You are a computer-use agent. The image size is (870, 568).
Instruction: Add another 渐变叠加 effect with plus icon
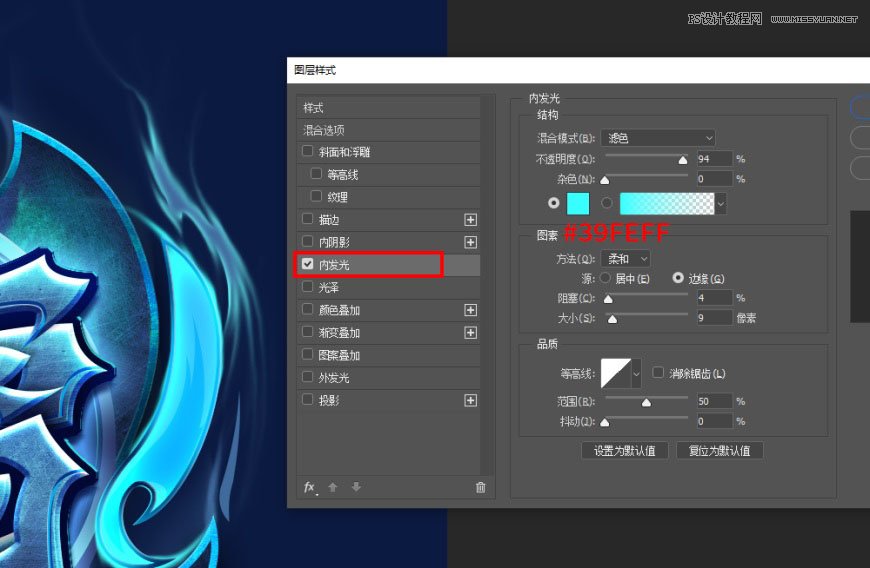click(471, 333)
